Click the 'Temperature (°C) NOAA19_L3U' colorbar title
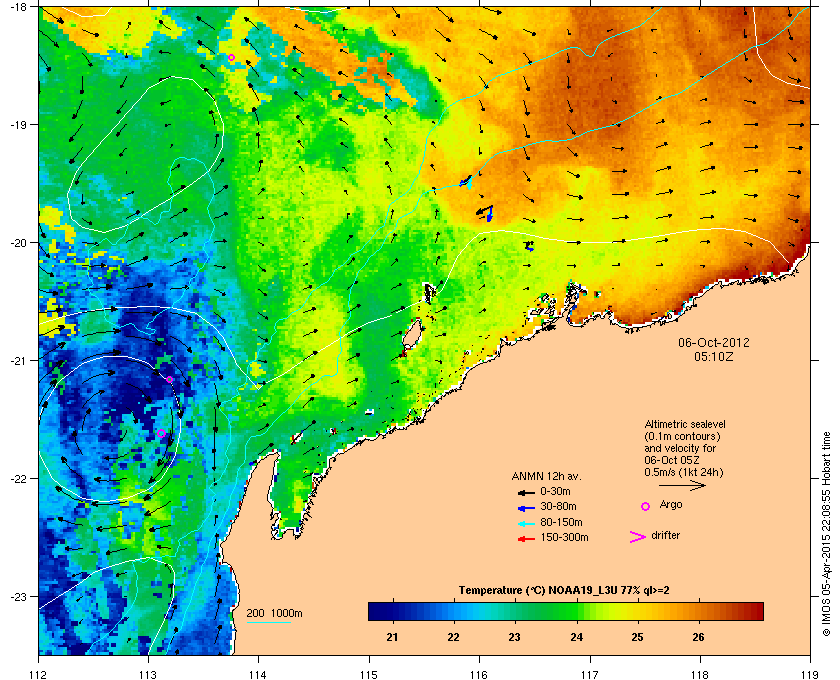Viewport: 840px width, 680px height. coord(538,591)
